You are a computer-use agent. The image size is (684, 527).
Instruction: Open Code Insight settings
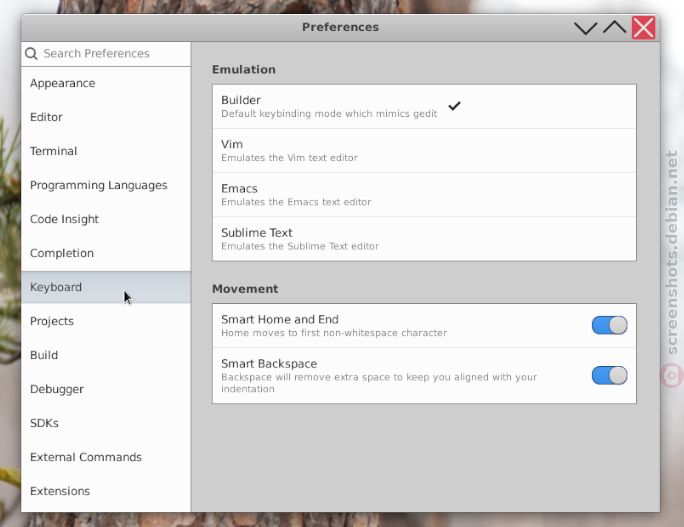(106, 219)
